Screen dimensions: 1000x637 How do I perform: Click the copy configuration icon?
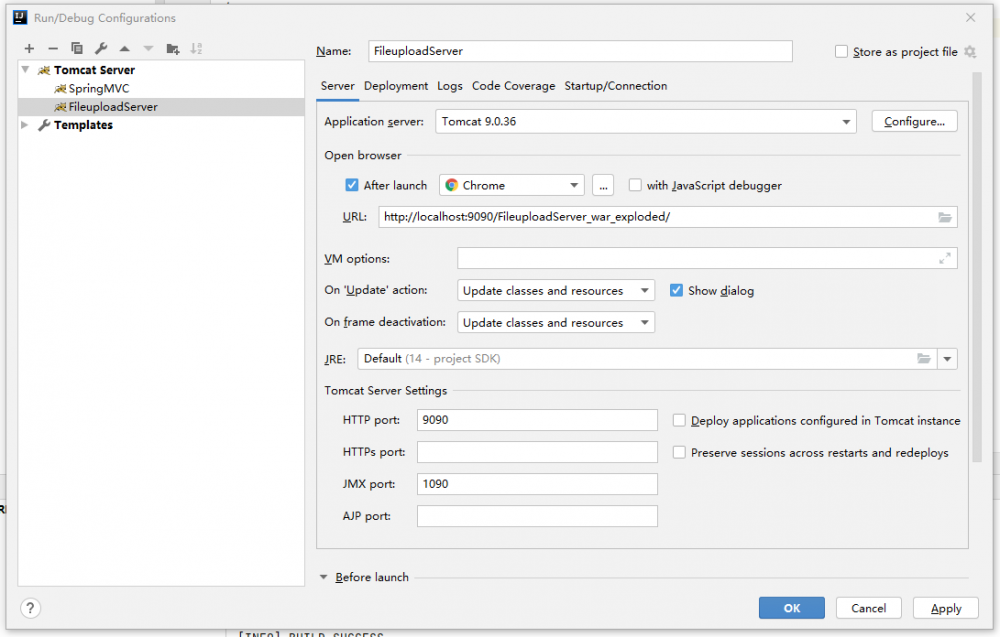tap(77, 48)
